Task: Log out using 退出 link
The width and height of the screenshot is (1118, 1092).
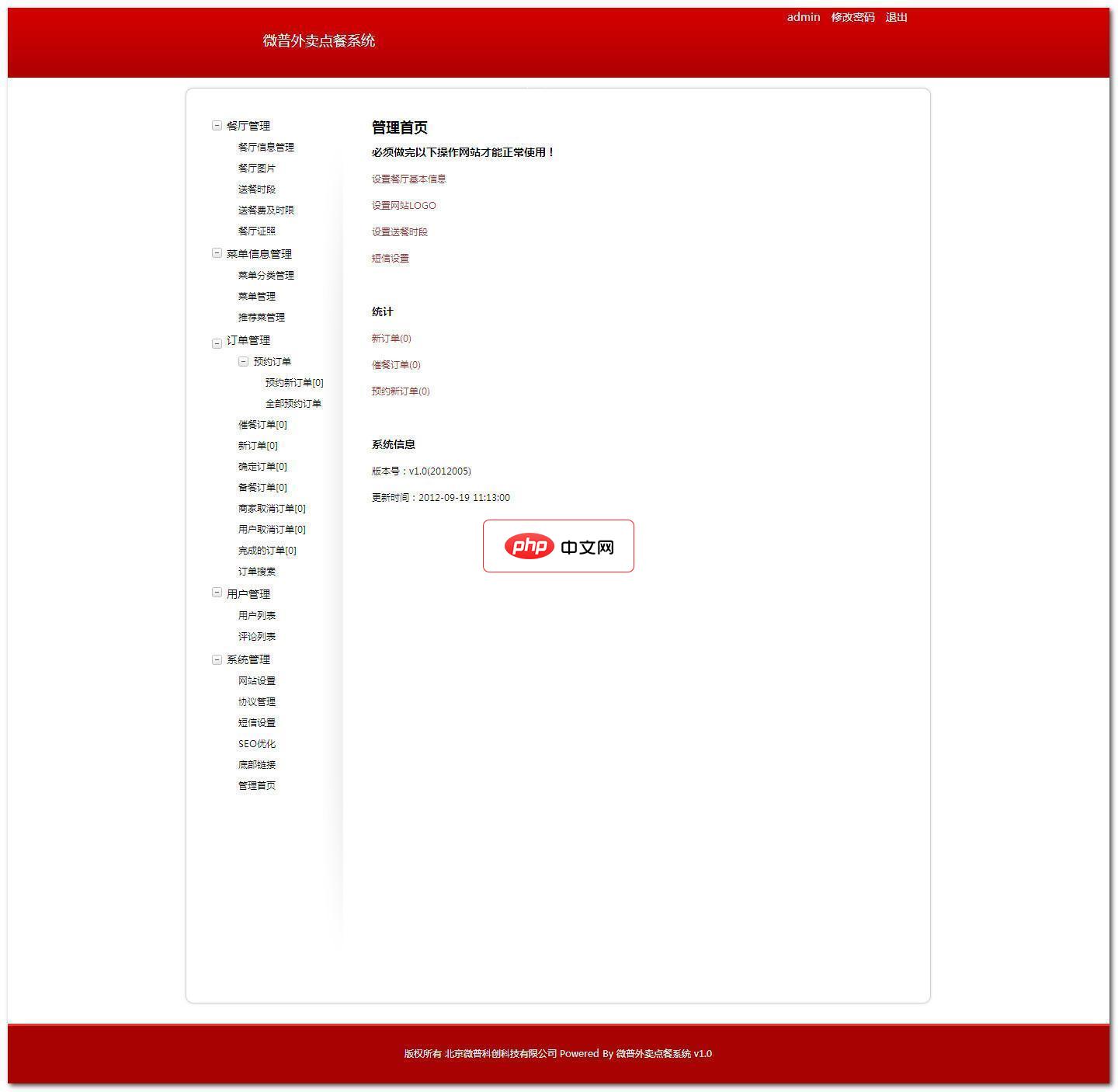Action: [896, 17]
